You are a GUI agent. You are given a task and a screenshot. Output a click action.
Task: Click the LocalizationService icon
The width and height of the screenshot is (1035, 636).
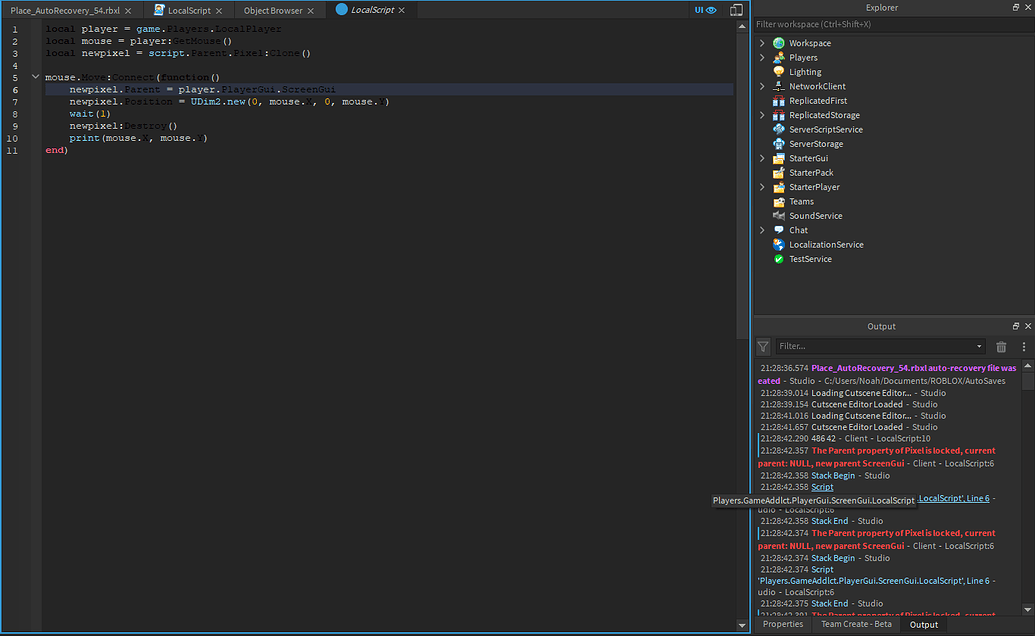779,245
